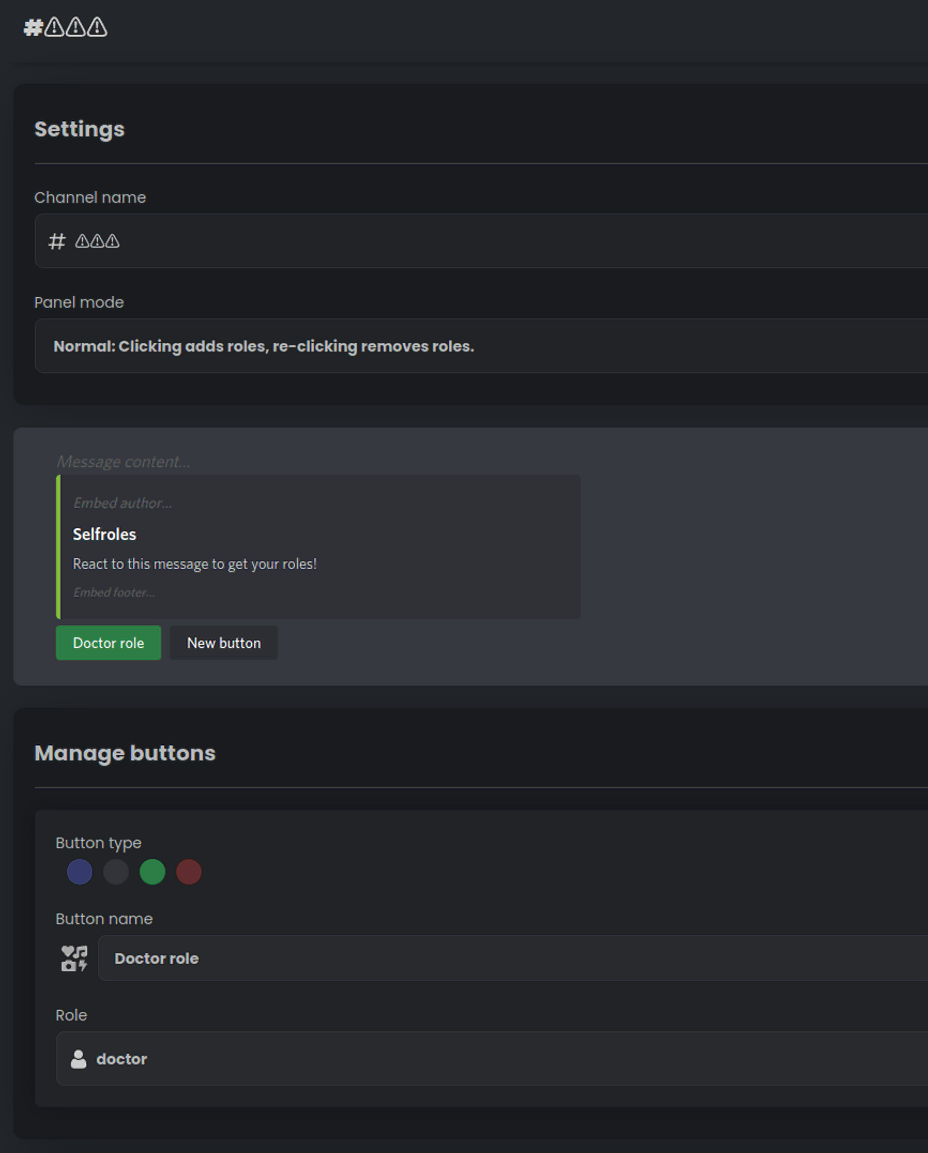Open the emoji picker beside Button name
The width and height of the screenshot is (928, 1153).
(x=74, y=958)
